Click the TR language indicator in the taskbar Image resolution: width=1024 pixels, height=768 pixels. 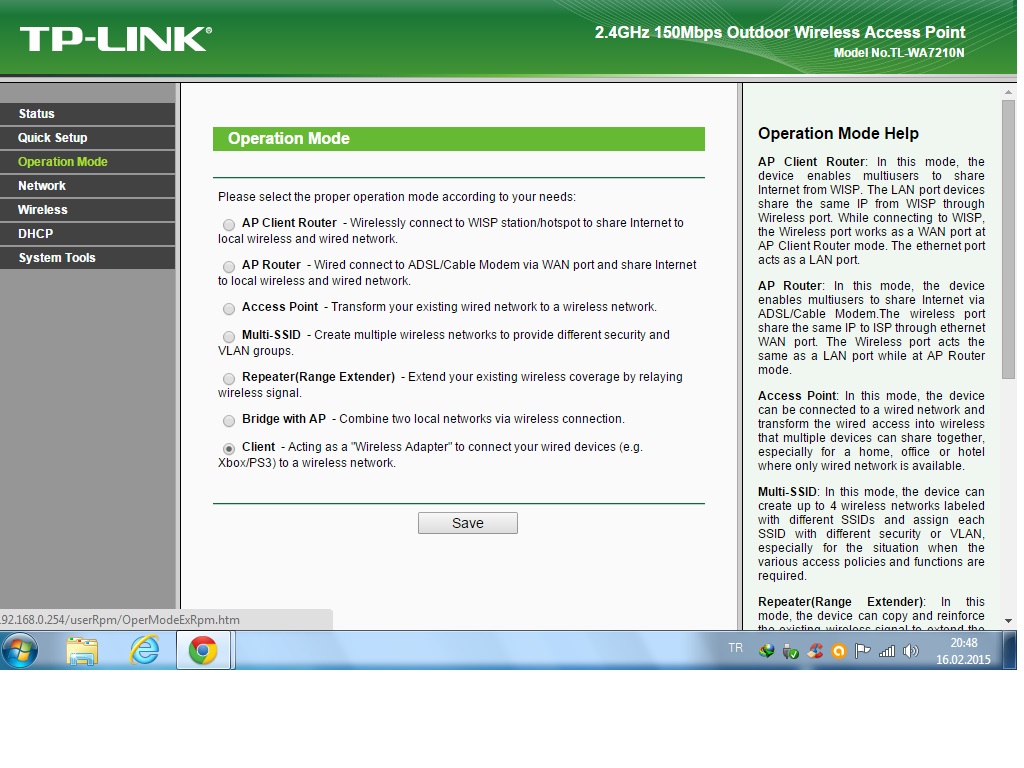point(735,648)
